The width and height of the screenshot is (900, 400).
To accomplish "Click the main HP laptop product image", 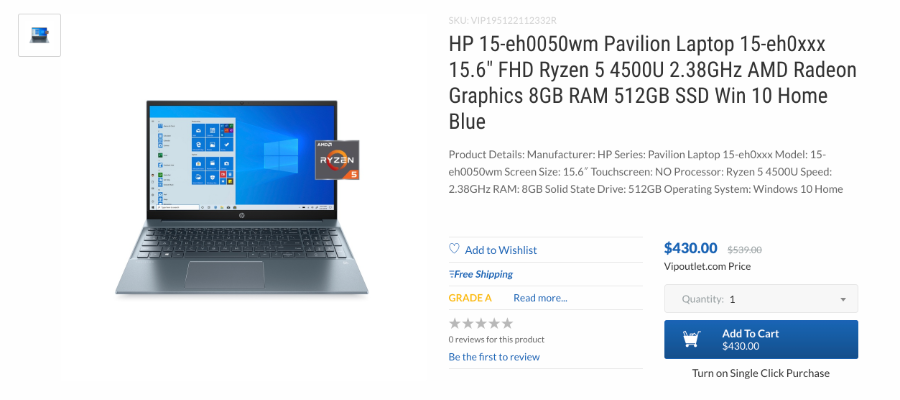I will (242, 198).
